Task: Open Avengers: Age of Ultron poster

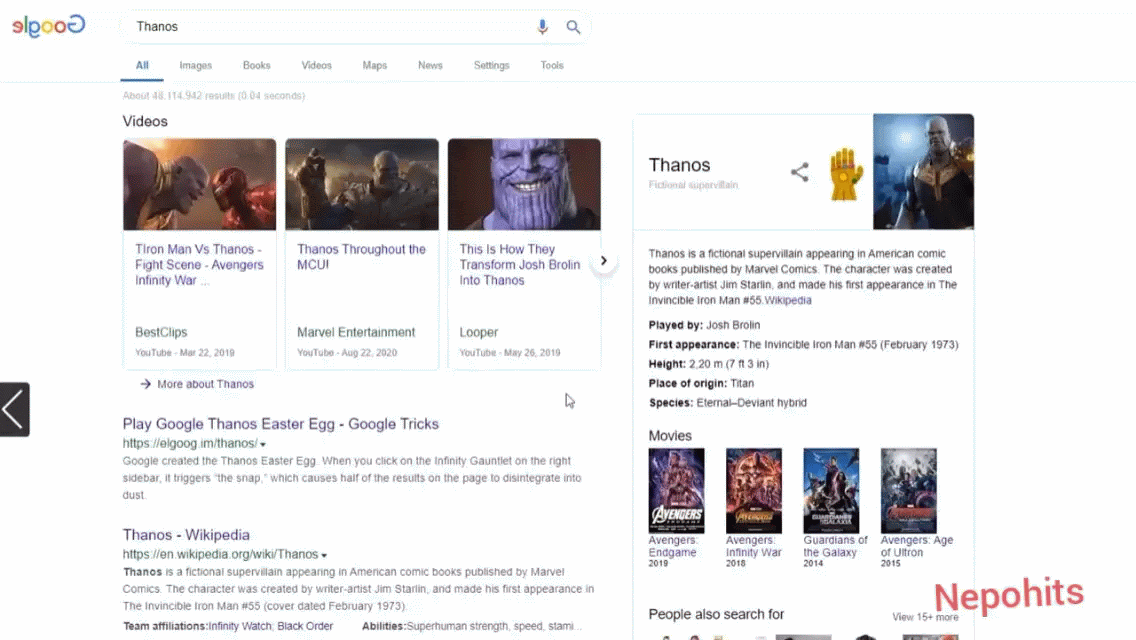Action: pyautogui.click(x=909, y=491)
